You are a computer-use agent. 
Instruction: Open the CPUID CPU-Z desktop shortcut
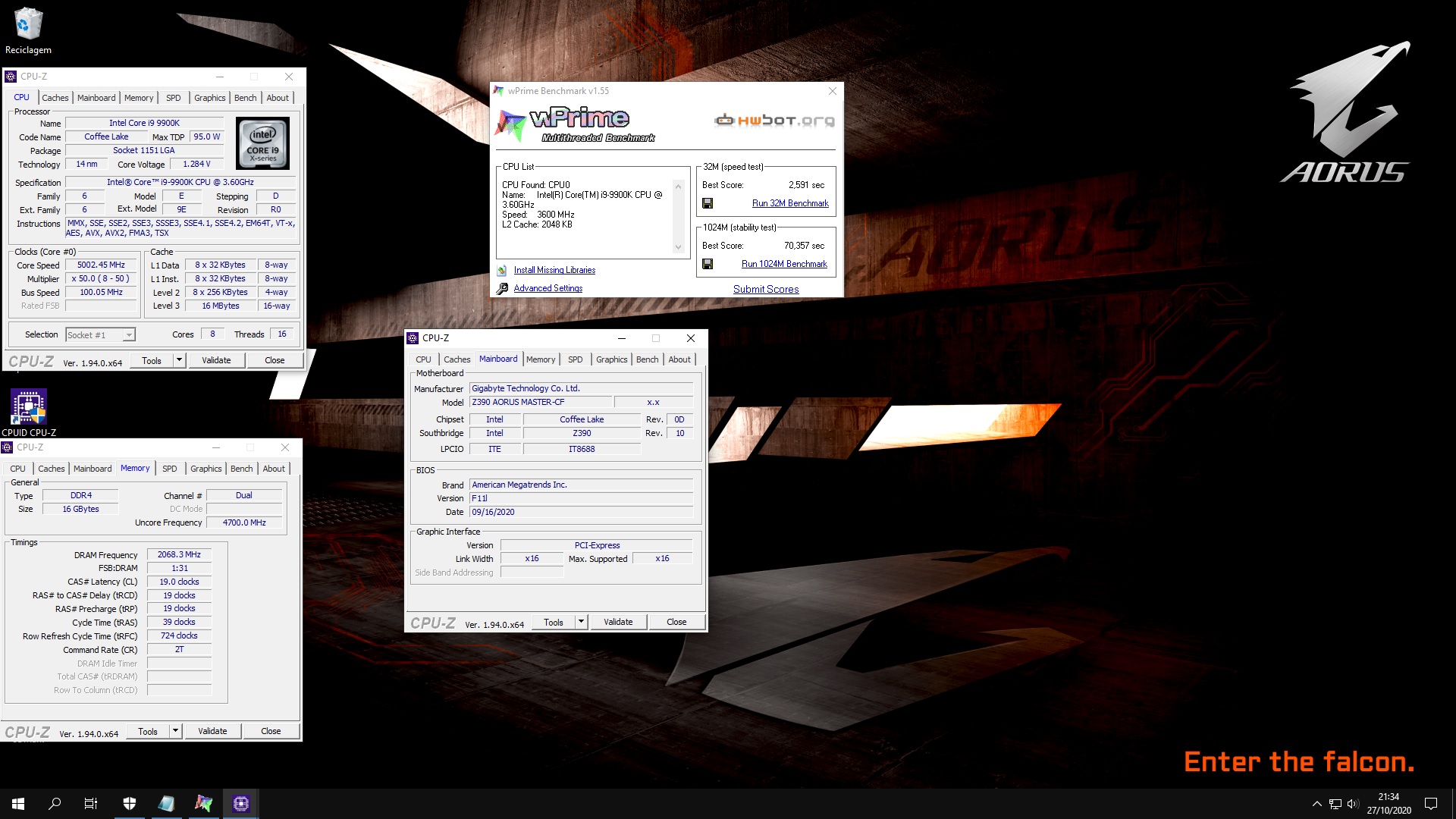coord(29,413)
